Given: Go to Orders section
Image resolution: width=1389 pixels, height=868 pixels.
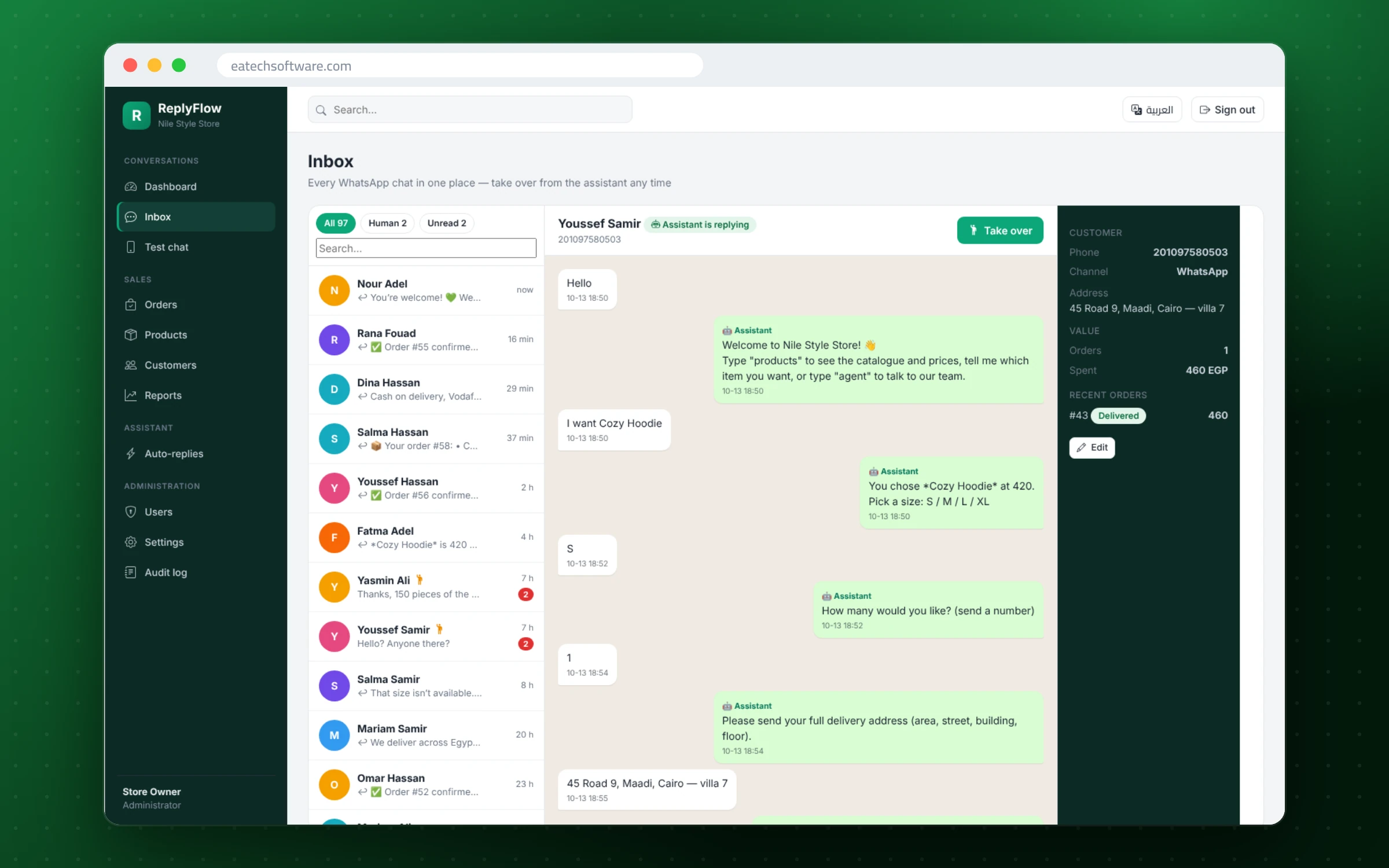Looking at the screenshot, I should pyautogui.click(x=196, y=304).
